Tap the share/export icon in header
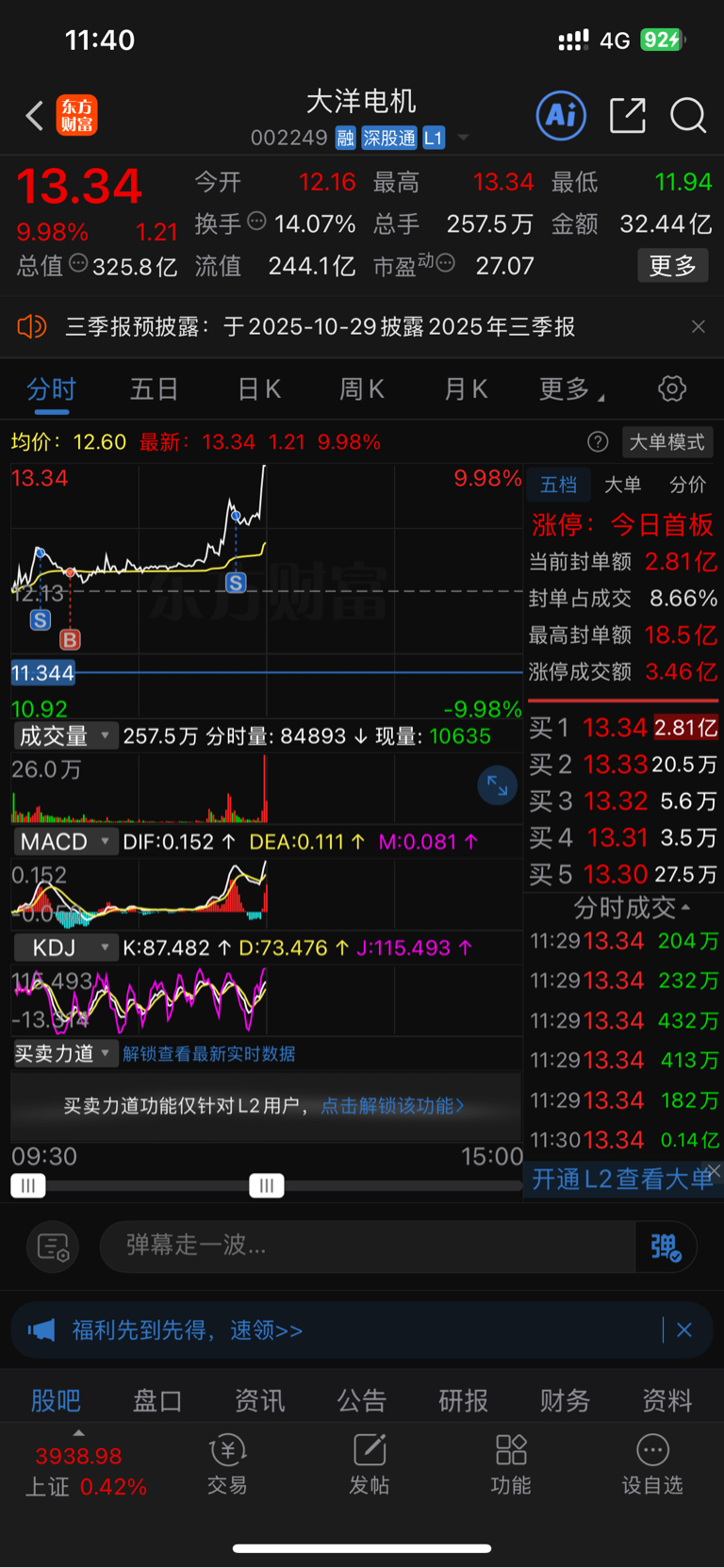The image size is (724, 1568). [x=627, y=115]
